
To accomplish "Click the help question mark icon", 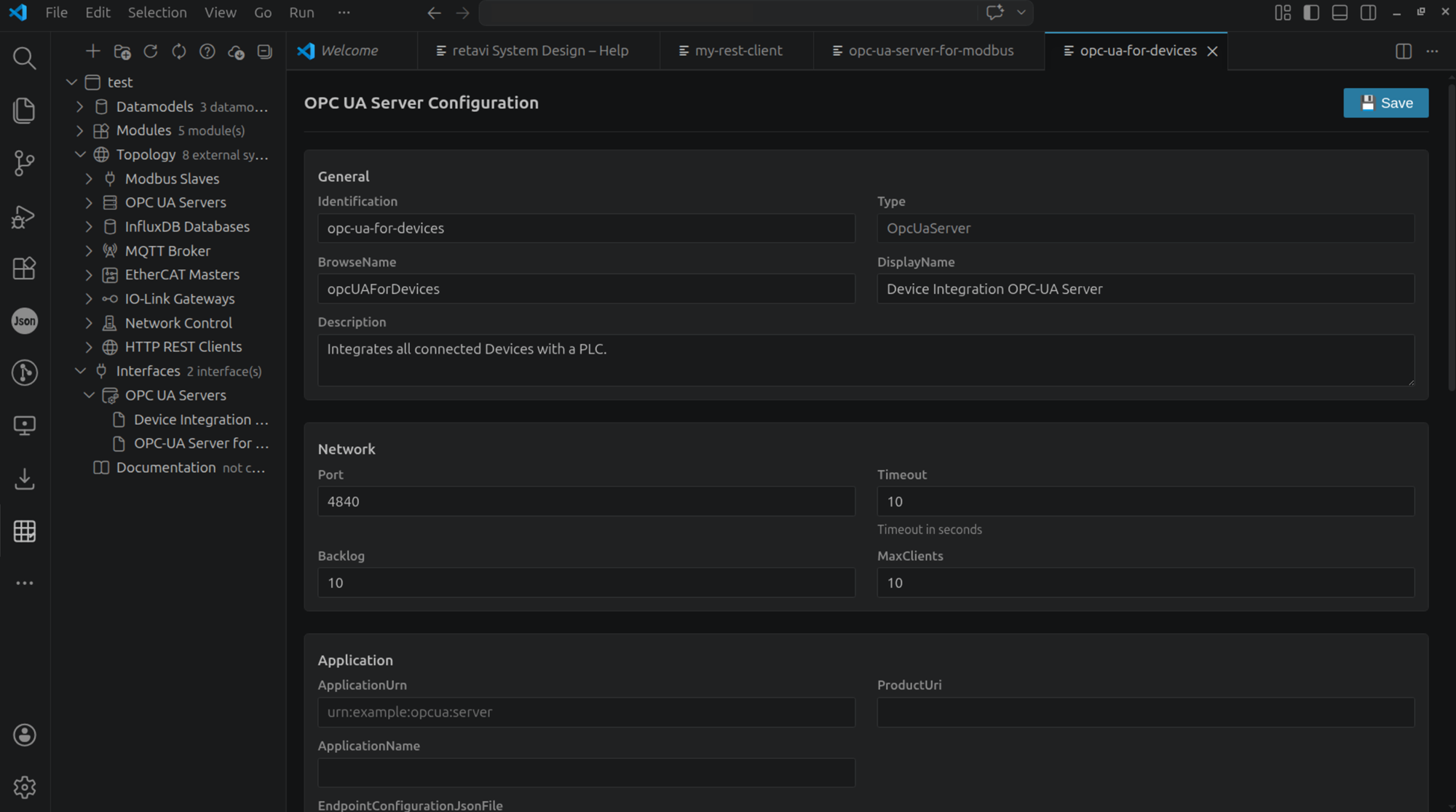I will [207, 51].
